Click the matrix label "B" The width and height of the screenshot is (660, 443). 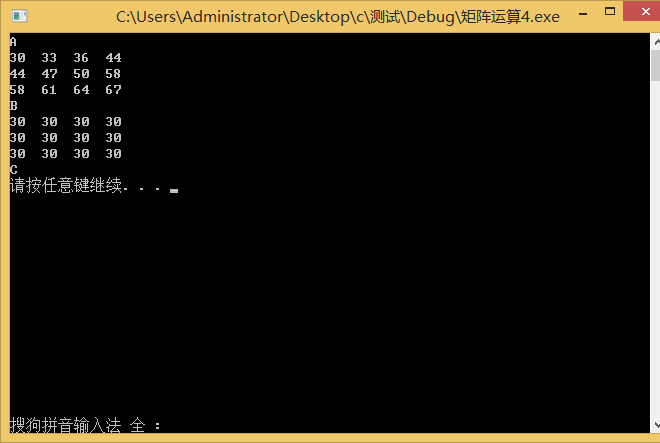(x=13, y=106)
